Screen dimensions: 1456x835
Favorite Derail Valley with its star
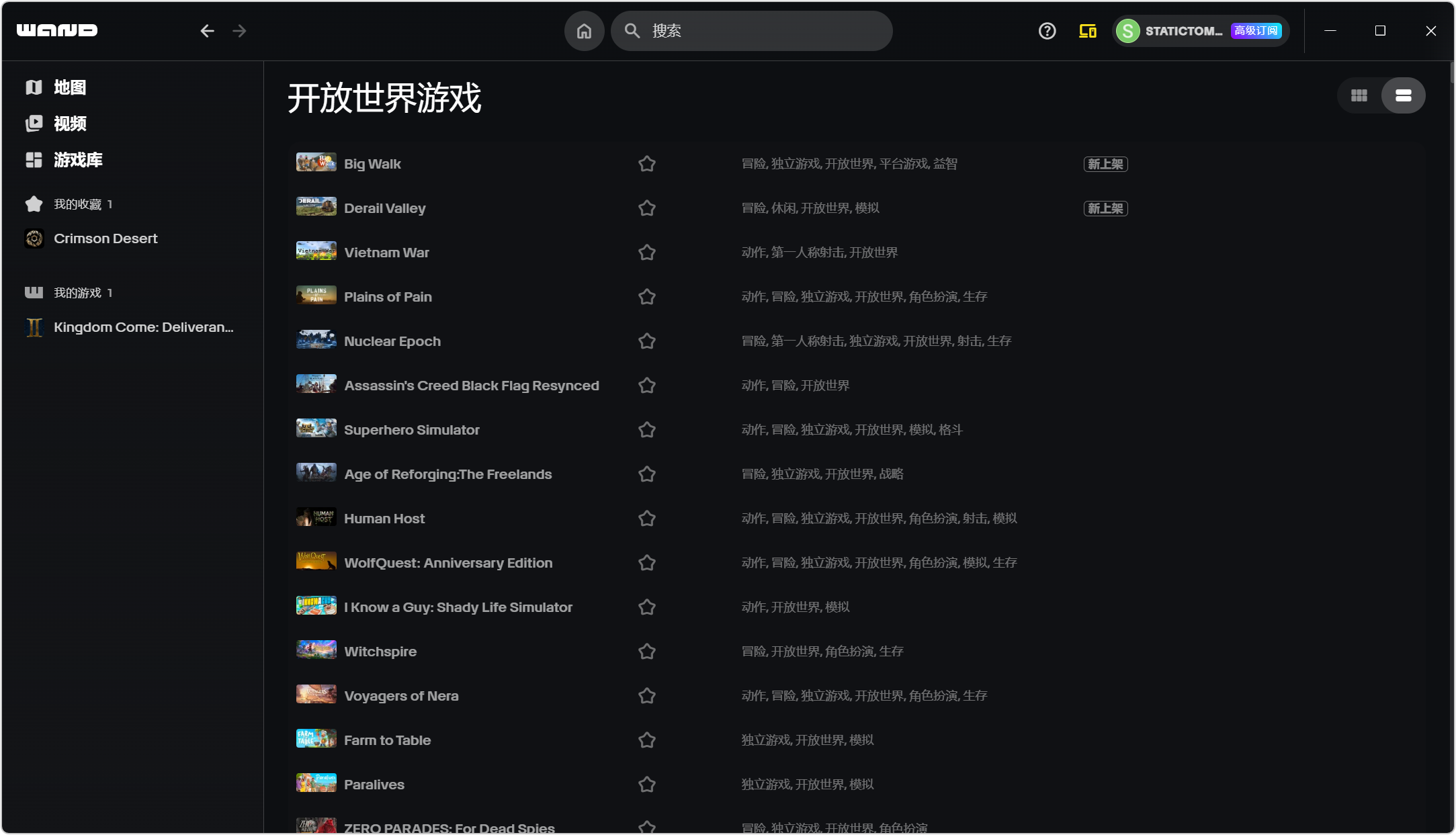[x=647, y=208]
